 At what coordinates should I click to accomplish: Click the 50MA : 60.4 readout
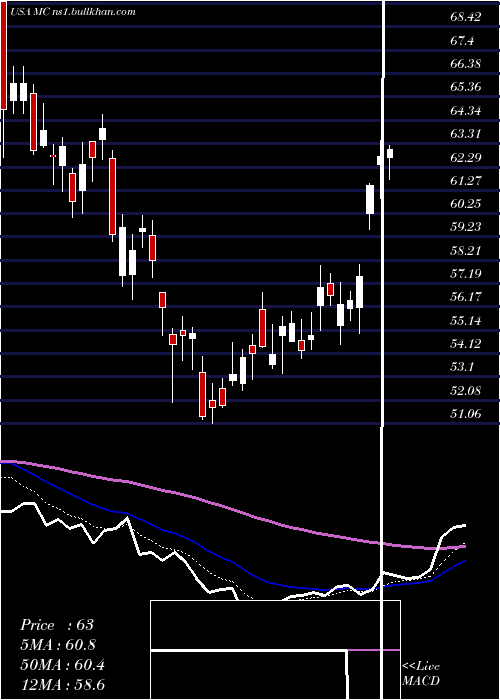click(x=62, y=665)
